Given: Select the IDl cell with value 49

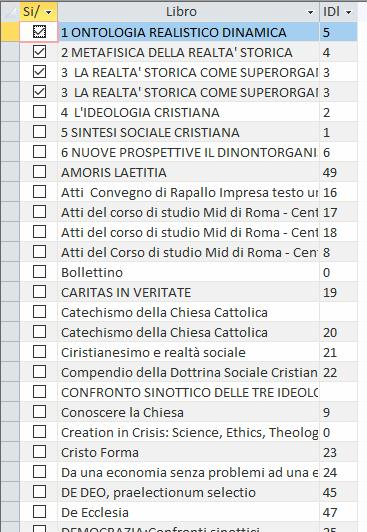Looking at the screenshot, I should [338, 172].
